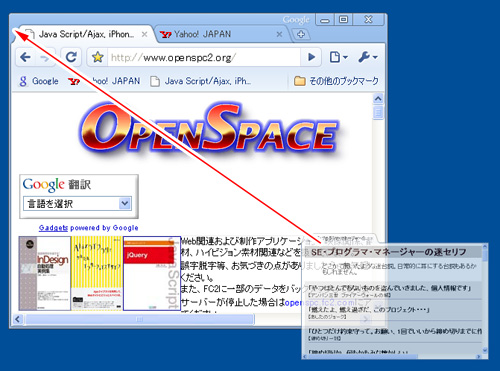Bookmark this page with the star icon
The height and width of the screenshot is (371, 500).
pos(98,57)
